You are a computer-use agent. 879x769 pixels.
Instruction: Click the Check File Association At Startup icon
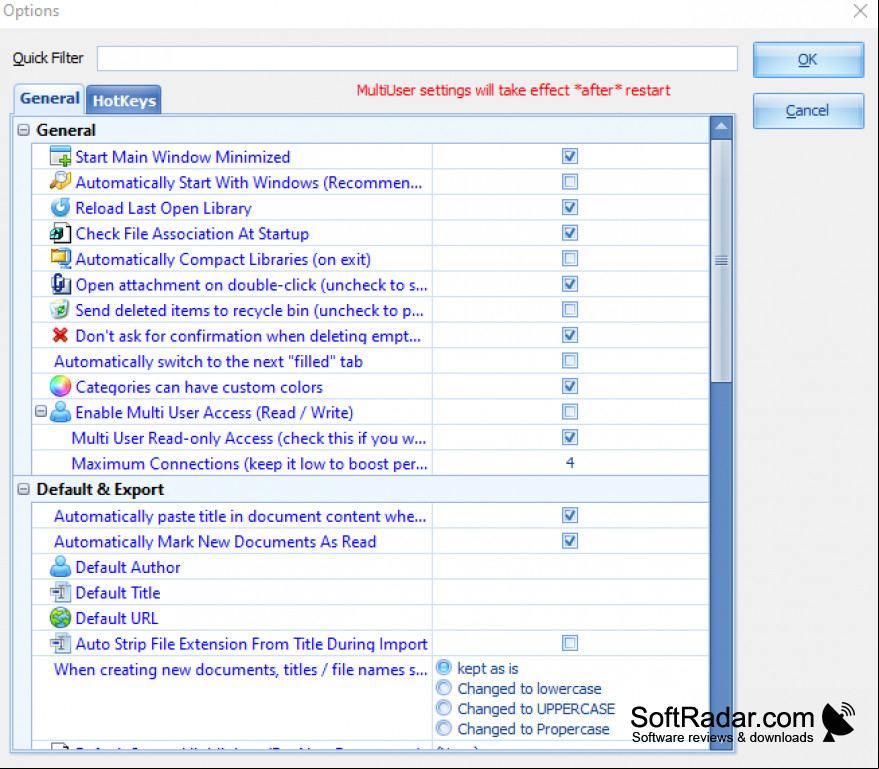(x=60, y=233)
